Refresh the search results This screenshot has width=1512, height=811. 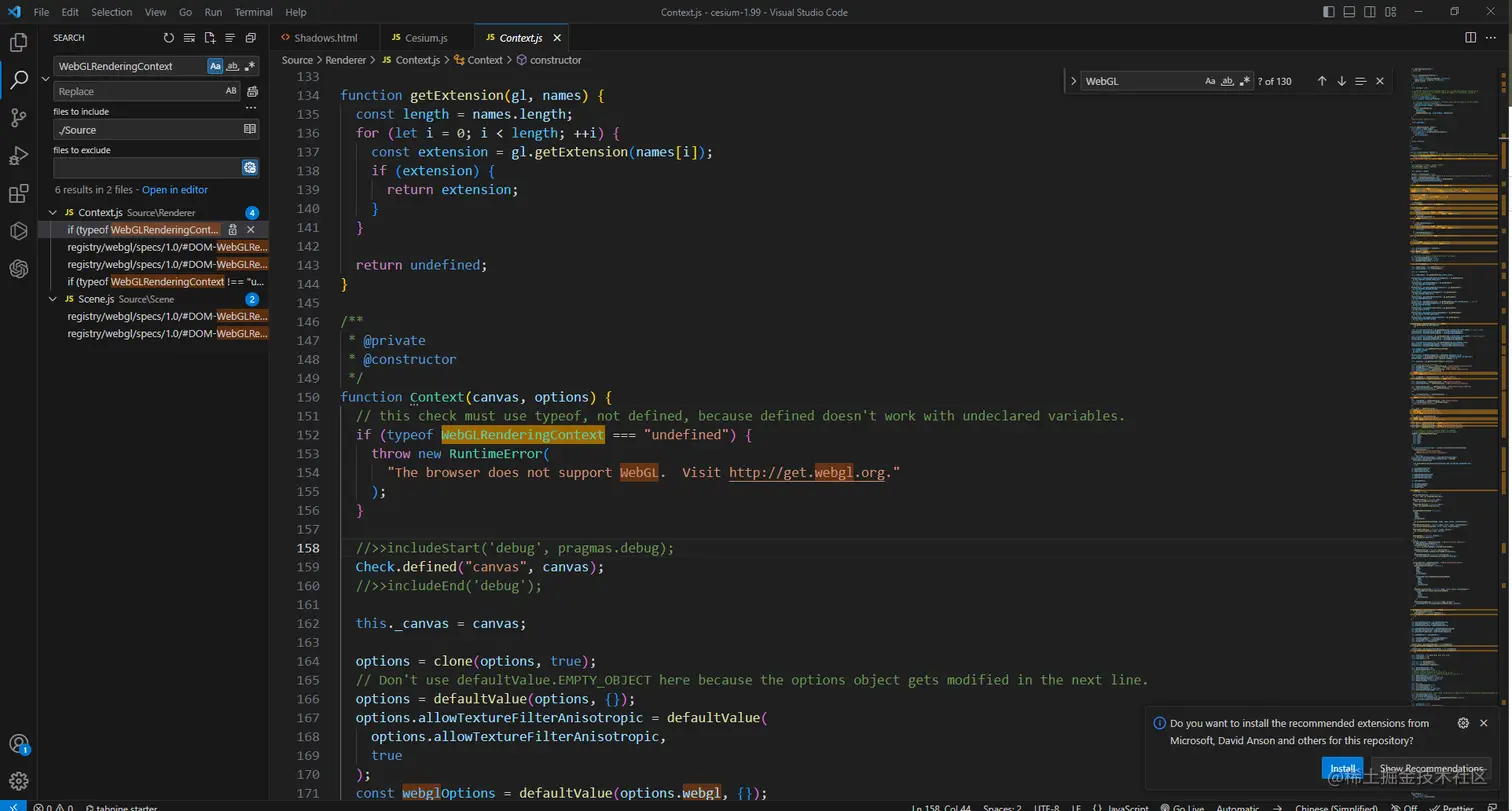click(169, 38)
